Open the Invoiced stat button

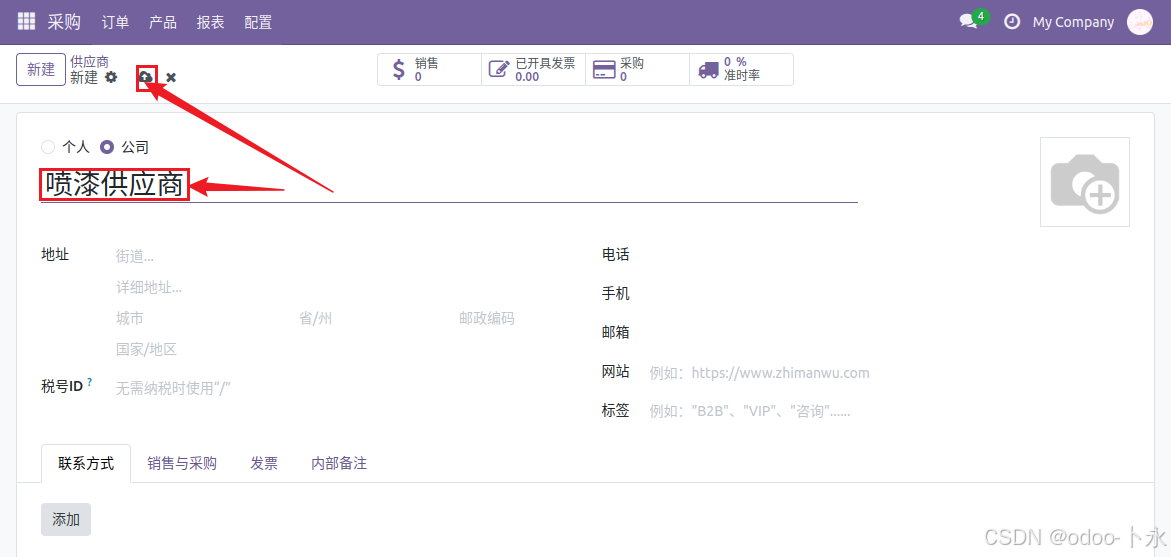(533, 69)
